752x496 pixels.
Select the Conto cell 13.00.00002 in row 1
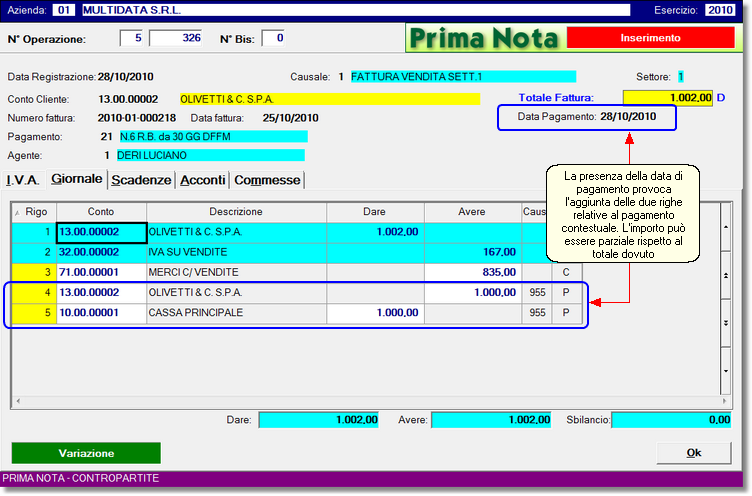pyautogui.click(x=101, y=232)
